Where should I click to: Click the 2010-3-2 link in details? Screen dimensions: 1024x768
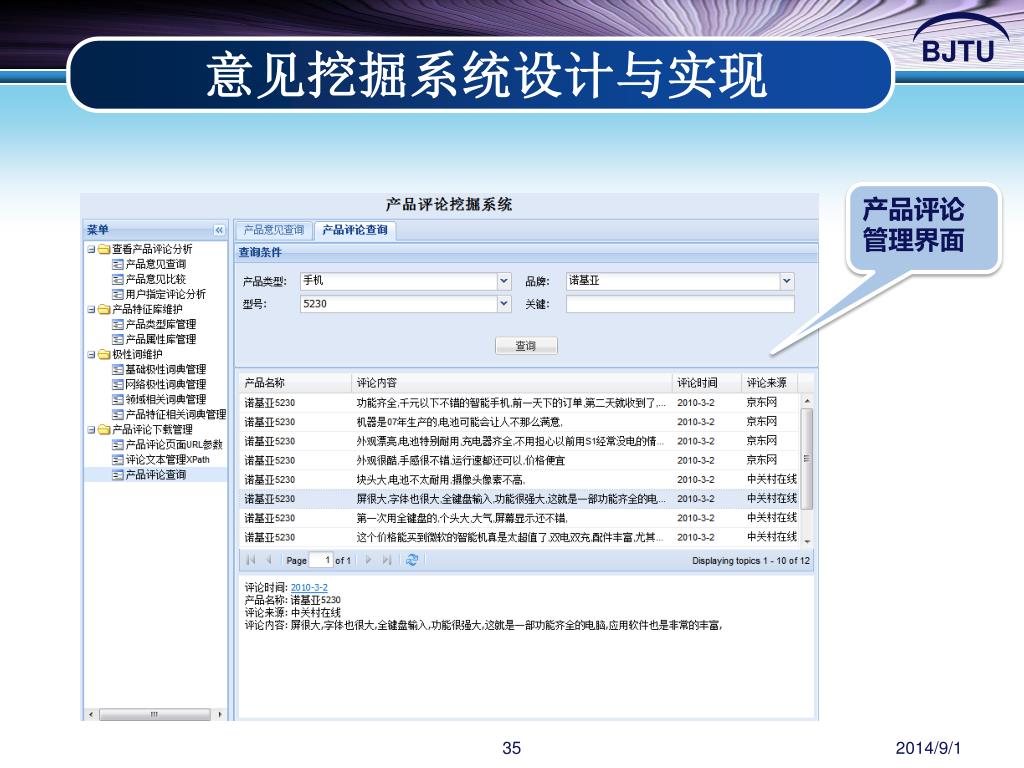click(309, 588)
